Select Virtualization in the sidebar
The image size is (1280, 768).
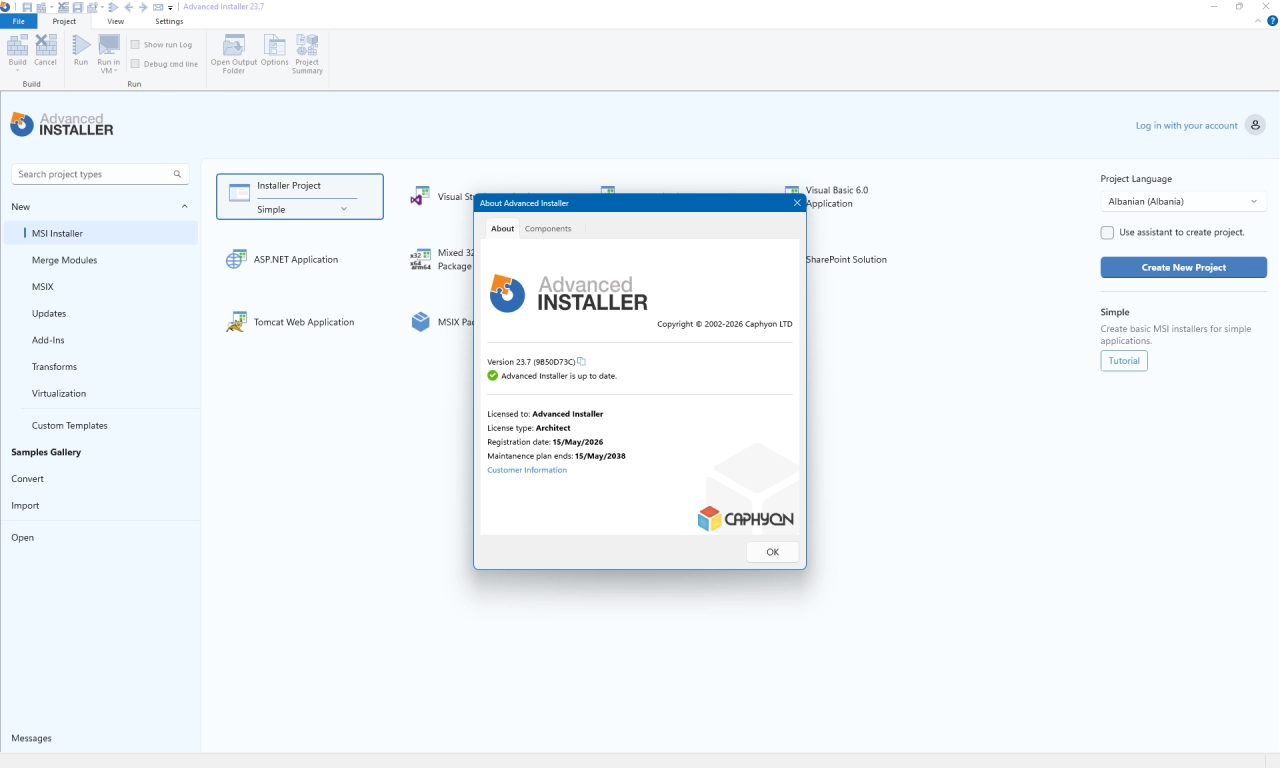point(59,393)
